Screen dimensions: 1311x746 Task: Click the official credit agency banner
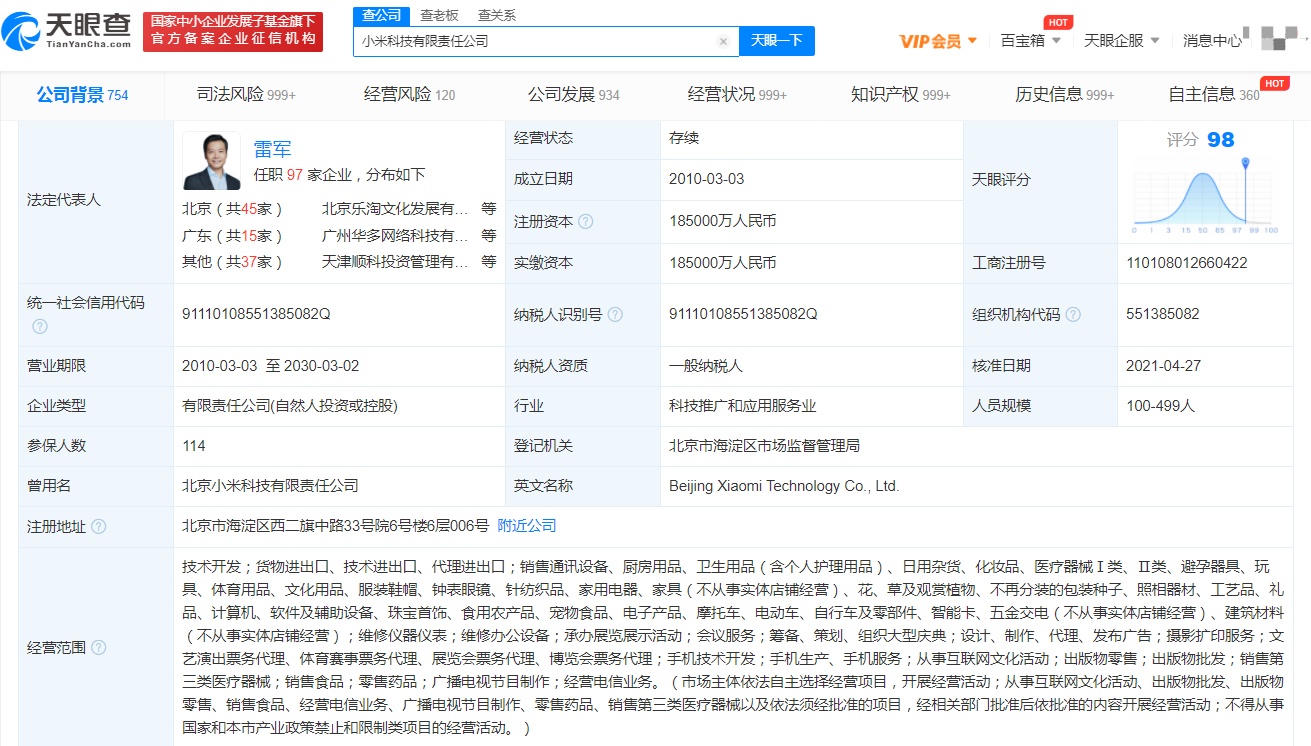233,31
